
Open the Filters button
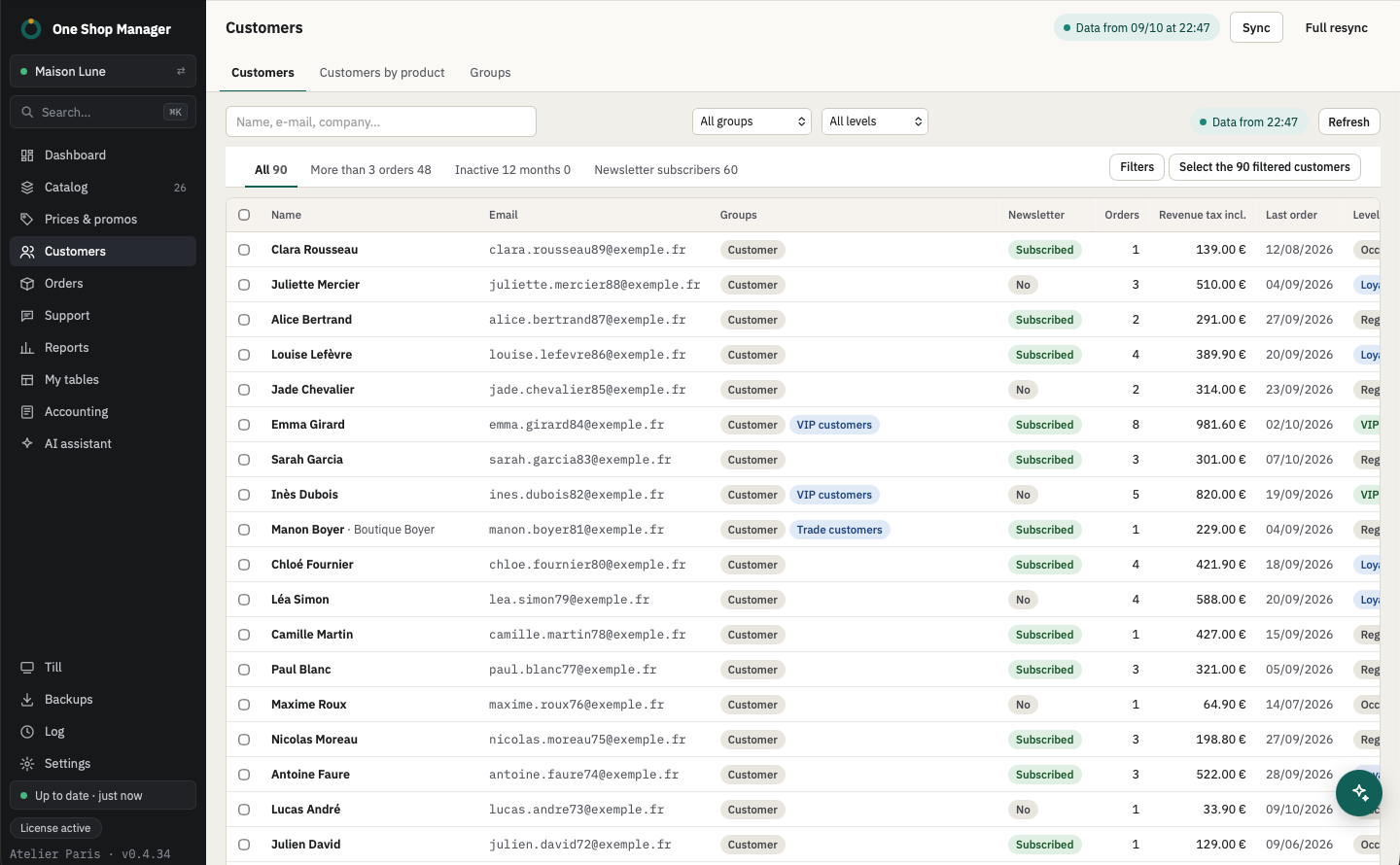(1137, 167)
